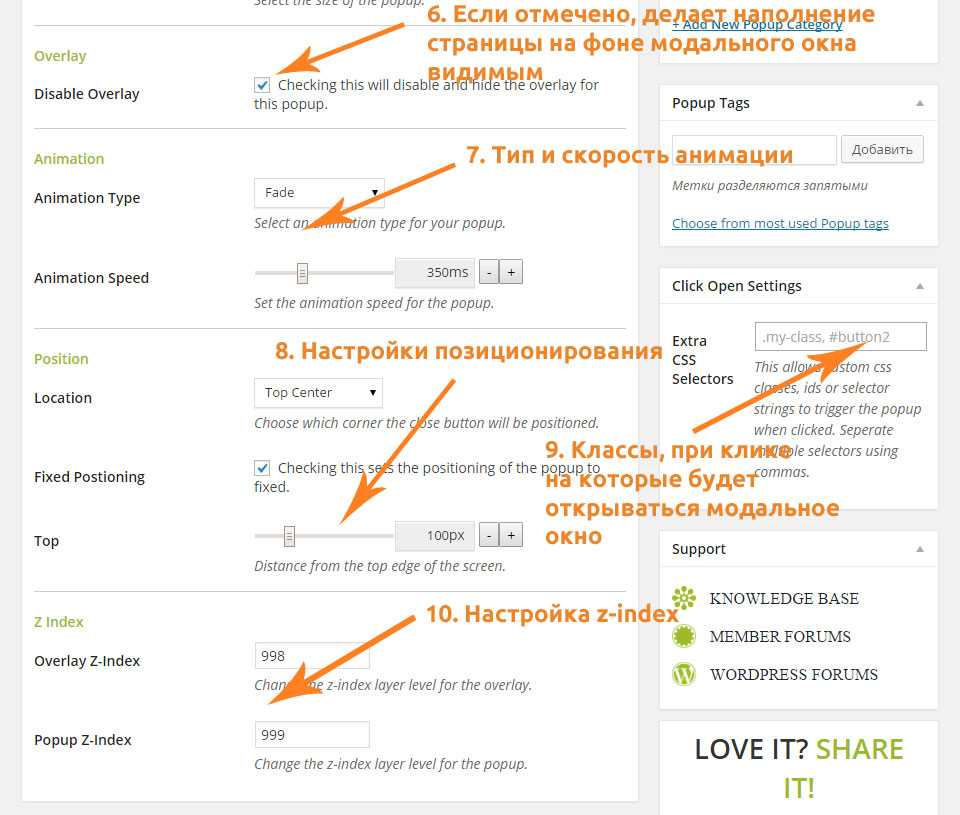Increase animation speed with plus button
Viewport: 960px width, 815px height.
(x=511, y=272)
